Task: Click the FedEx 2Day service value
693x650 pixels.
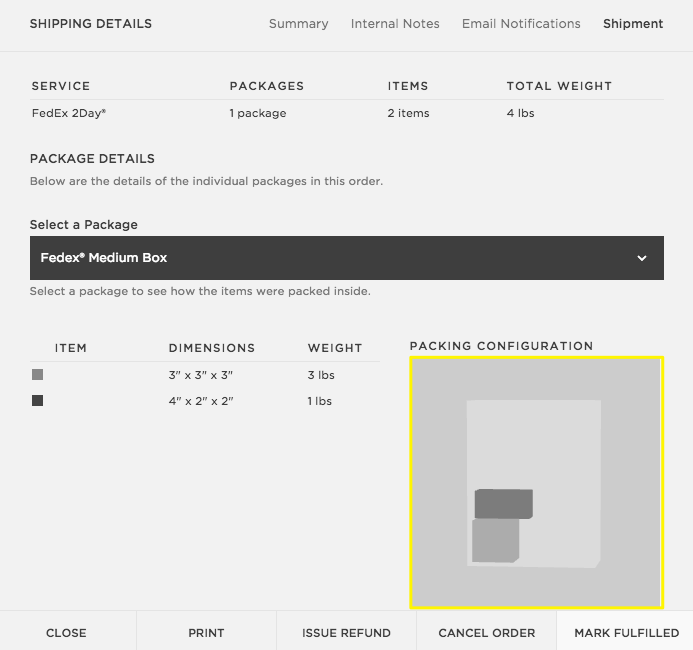Action: tap(69, 113)
